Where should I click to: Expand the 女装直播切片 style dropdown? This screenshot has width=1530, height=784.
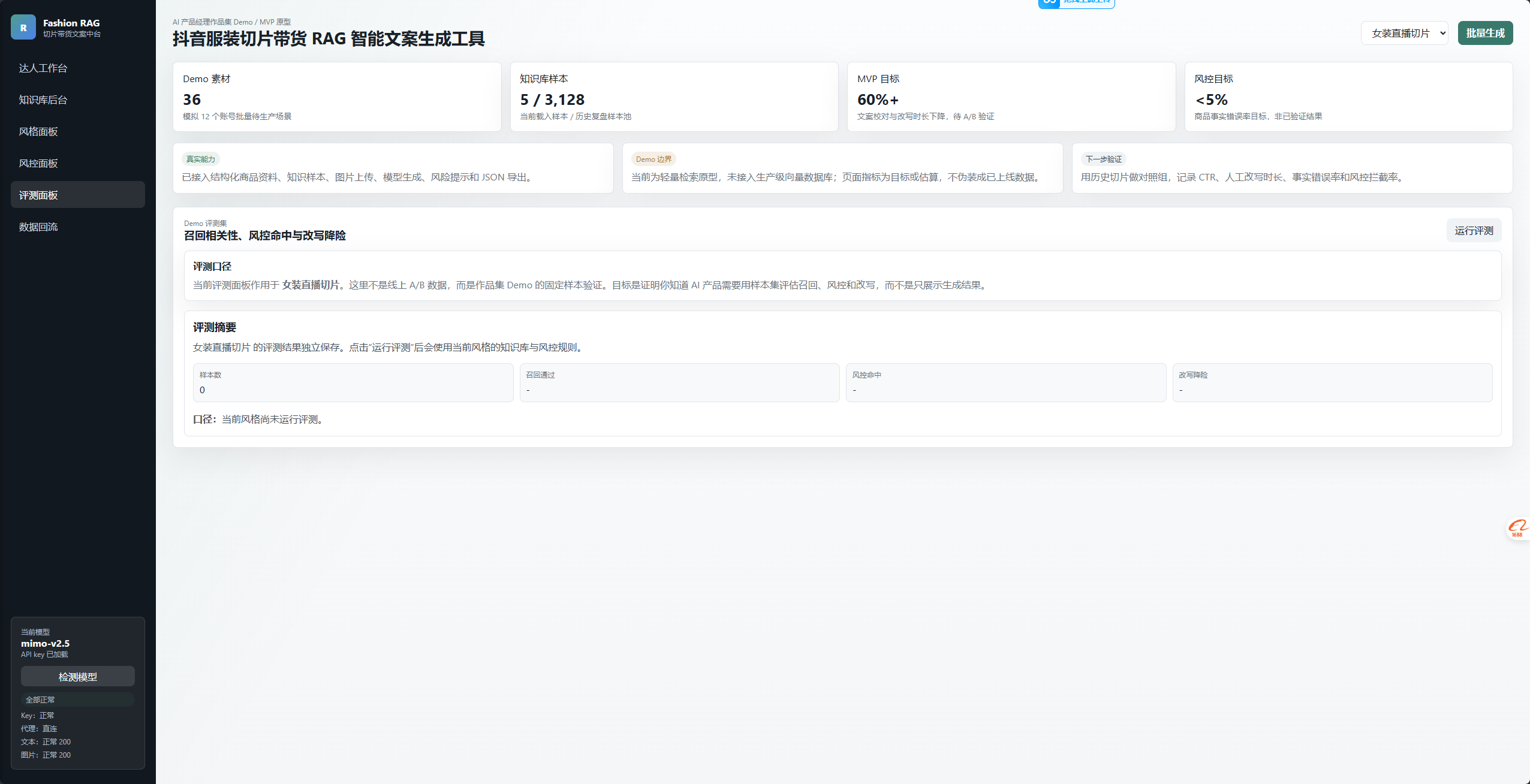pyautogui.click(x=1405, y=33)
